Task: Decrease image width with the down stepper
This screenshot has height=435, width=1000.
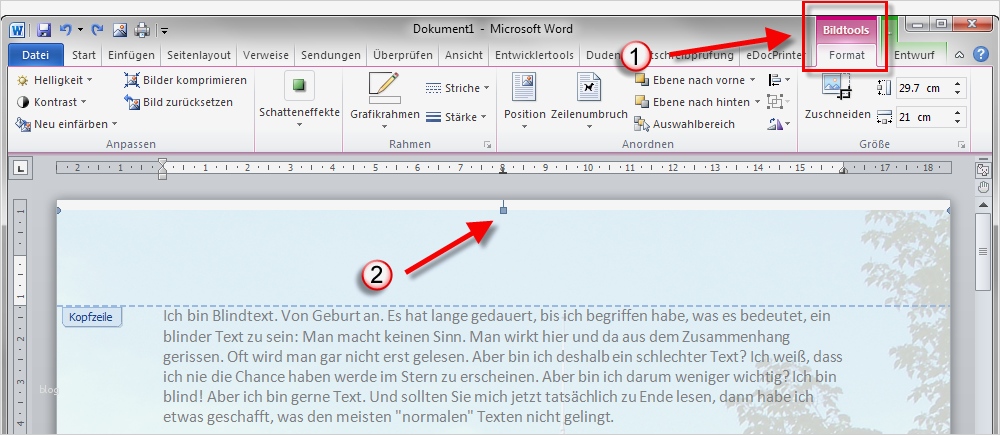Action: point(958,122)
